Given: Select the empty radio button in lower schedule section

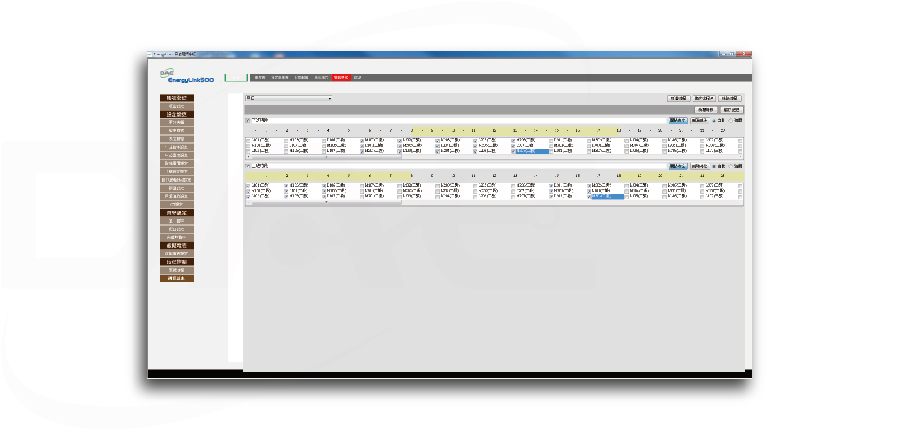Looking at the screenshot, I should [731, 166].
